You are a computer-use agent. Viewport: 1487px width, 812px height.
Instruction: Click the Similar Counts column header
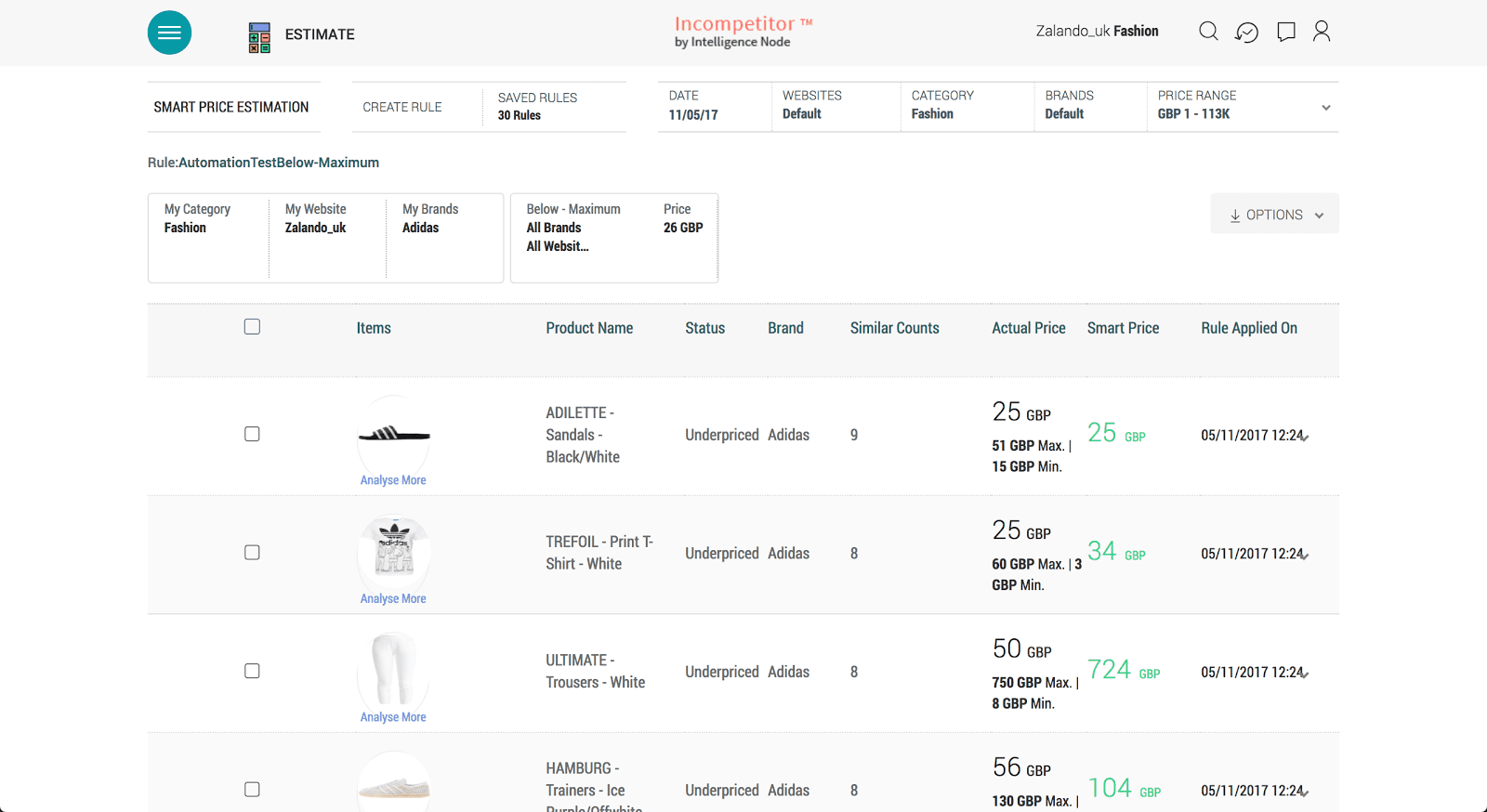894,328
